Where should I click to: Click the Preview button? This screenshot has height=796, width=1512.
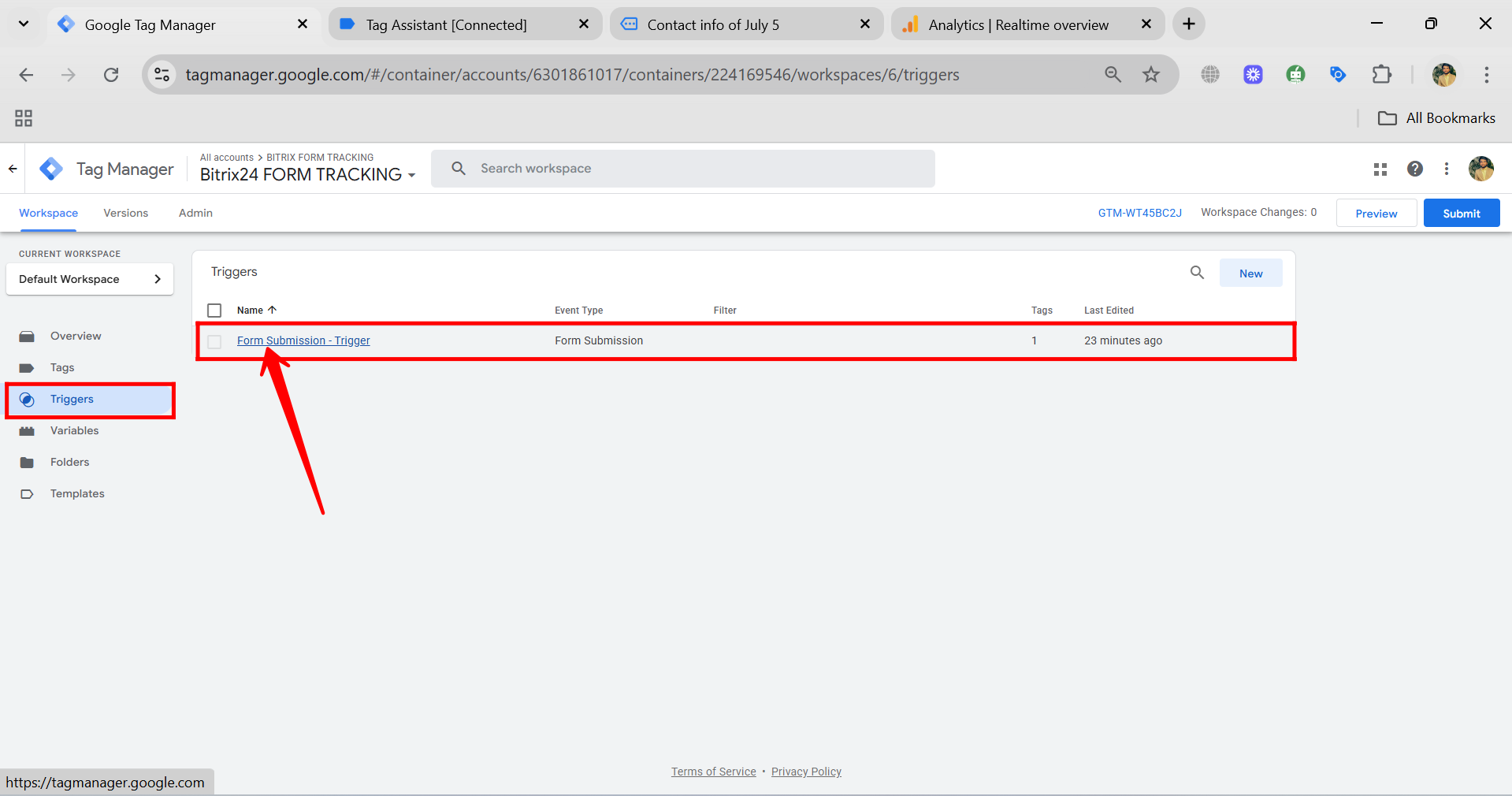point(1376,214)
